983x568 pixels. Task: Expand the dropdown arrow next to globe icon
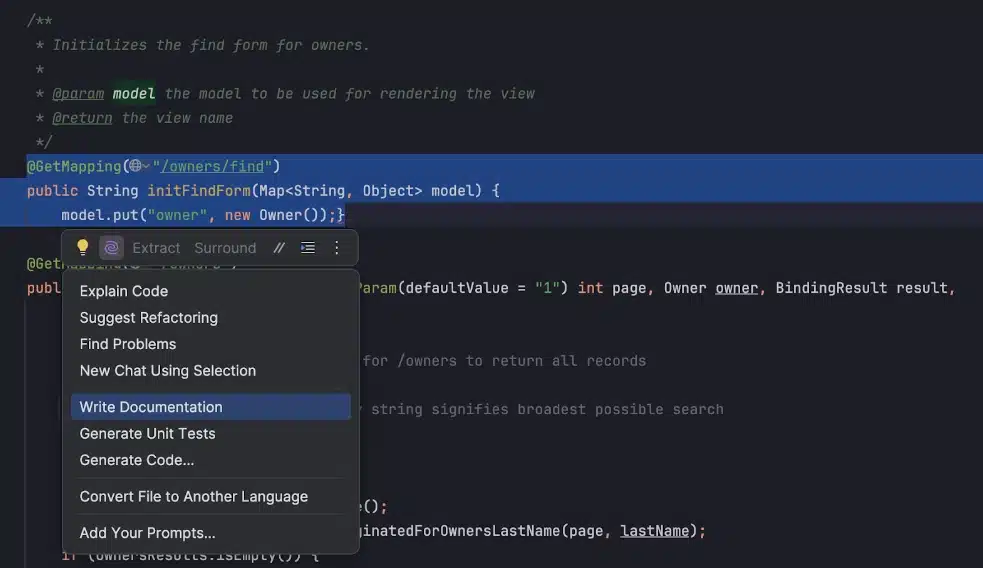click(x=146, y=167)
